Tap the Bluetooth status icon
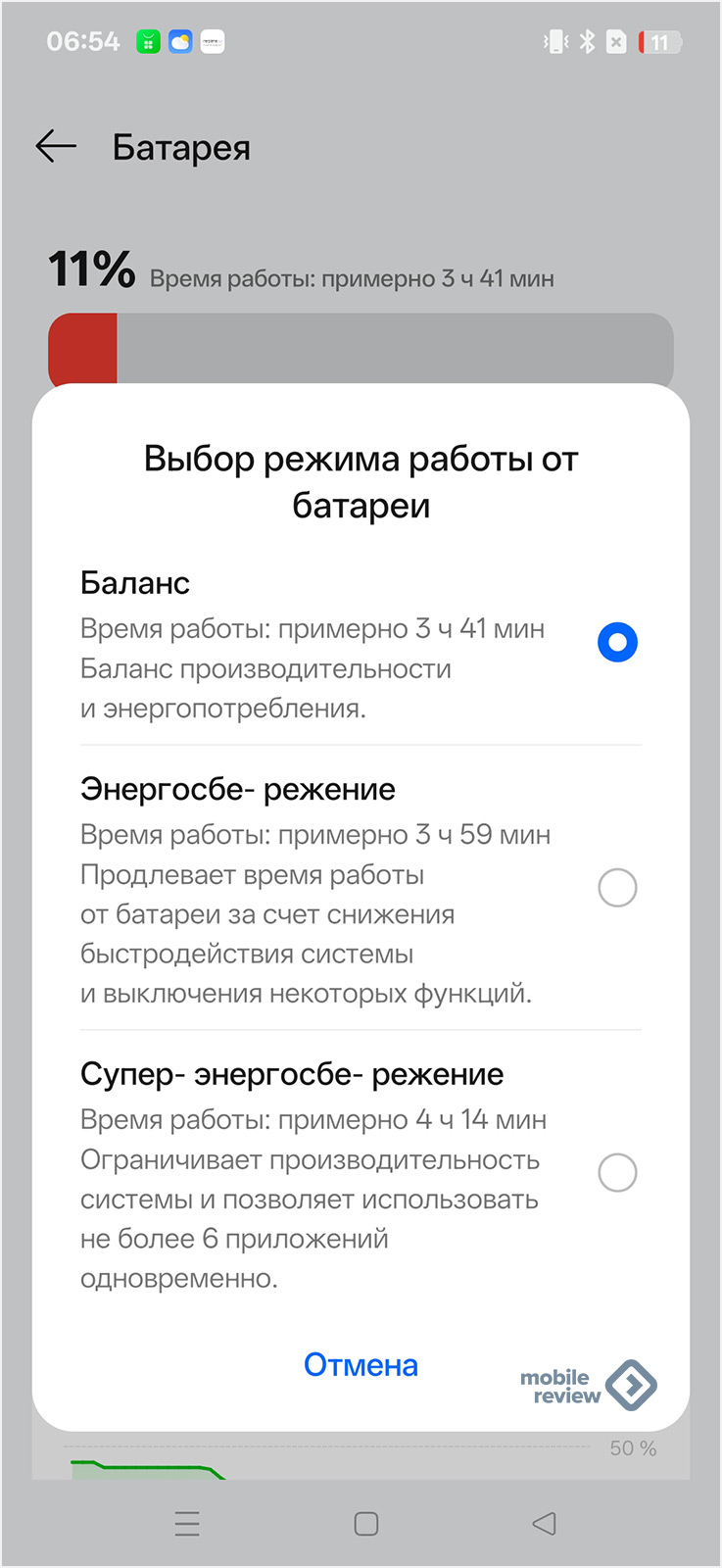722x1568 pixels. (587, 42)
